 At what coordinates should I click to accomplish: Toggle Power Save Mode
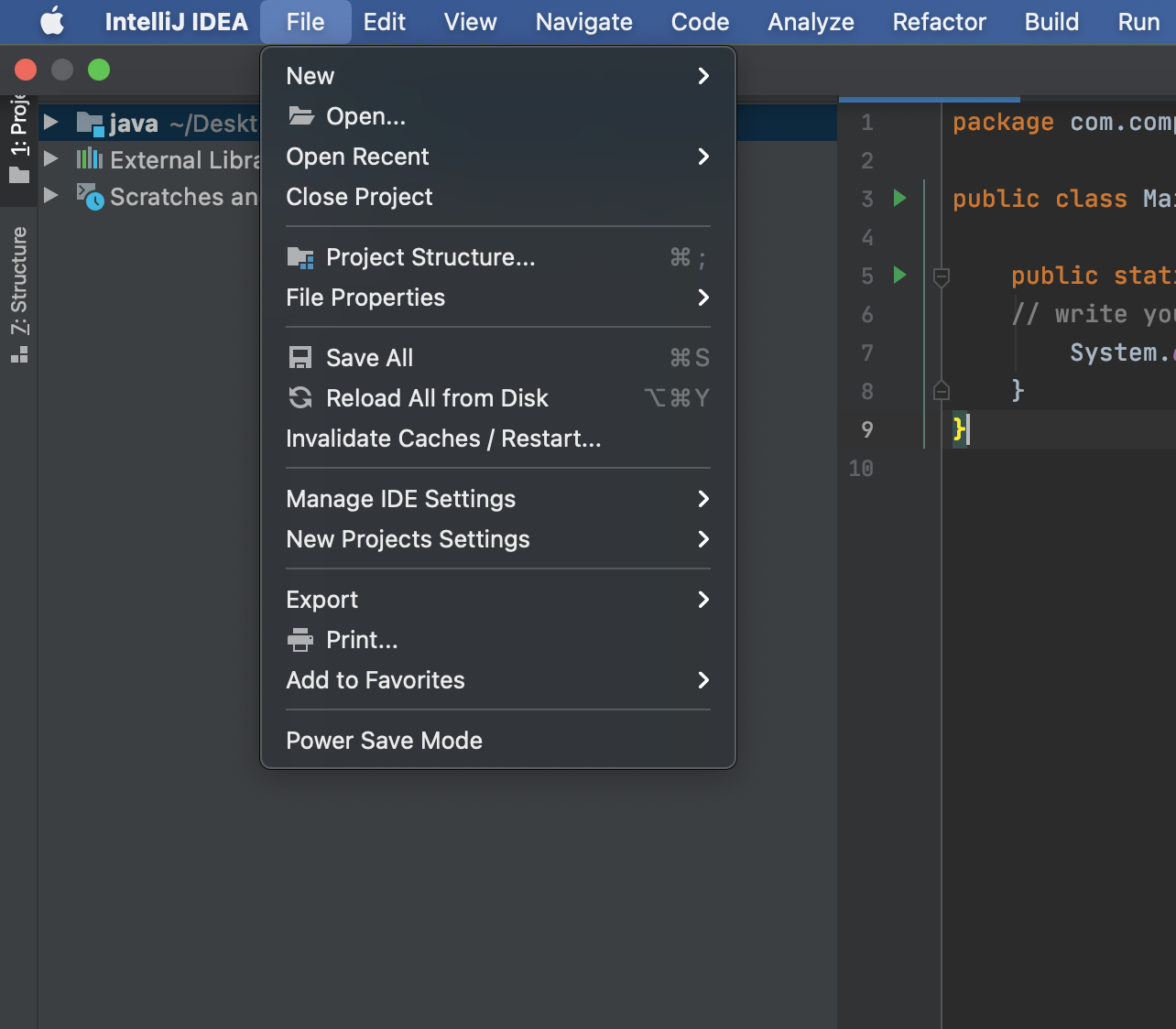tap(498, 741)
